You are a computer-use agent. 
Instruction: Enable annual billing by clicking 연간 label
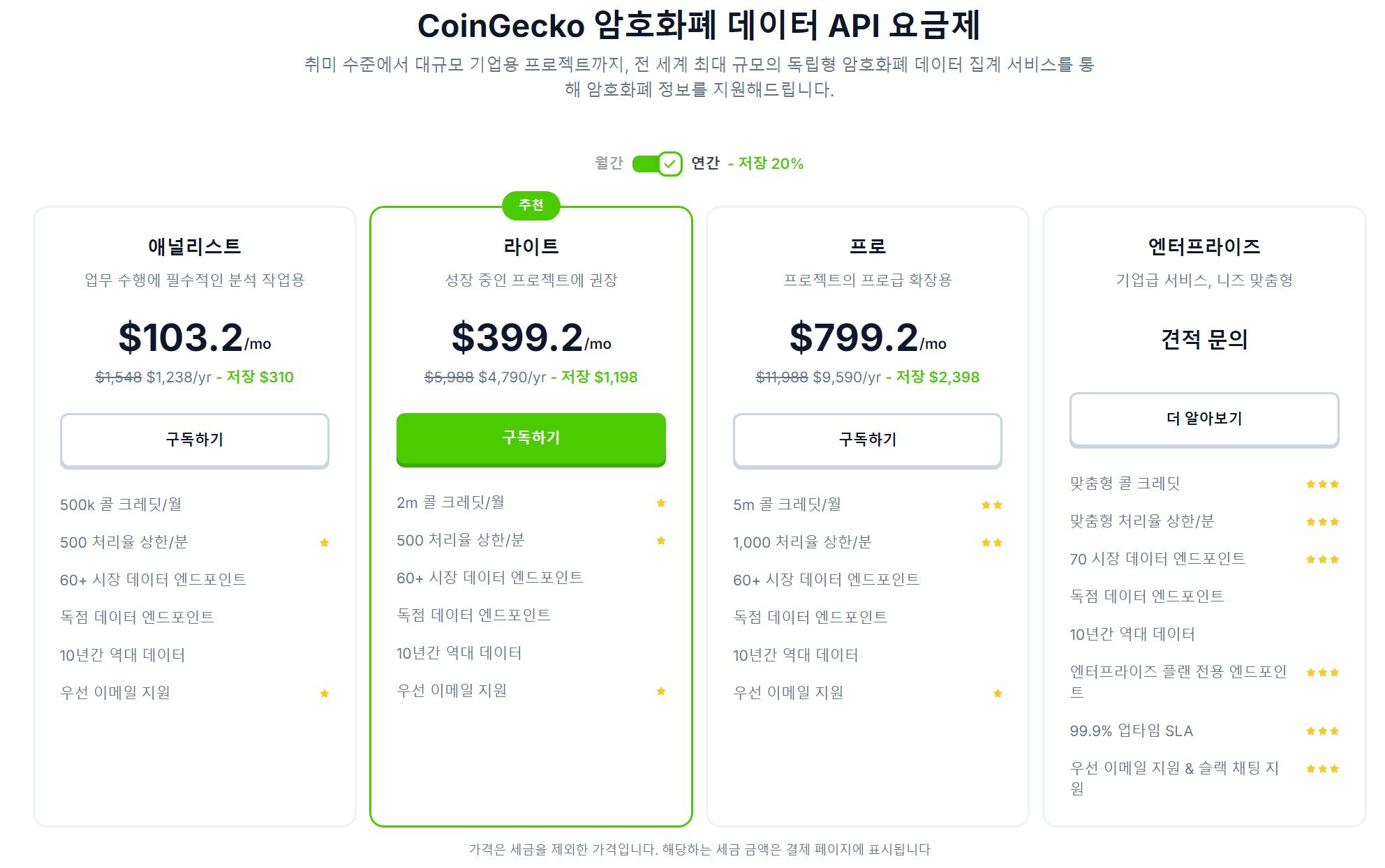(706, 163)
